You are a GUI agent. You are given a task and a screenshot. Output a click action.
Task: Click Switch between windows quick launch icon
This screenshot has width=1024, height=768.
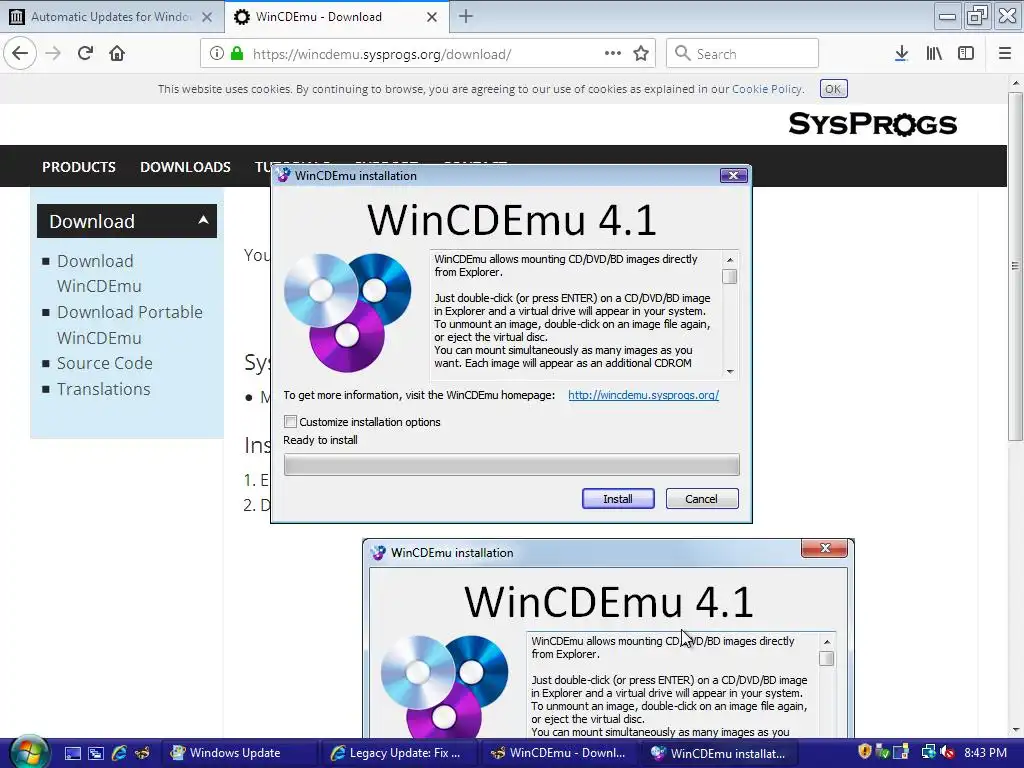95,753
